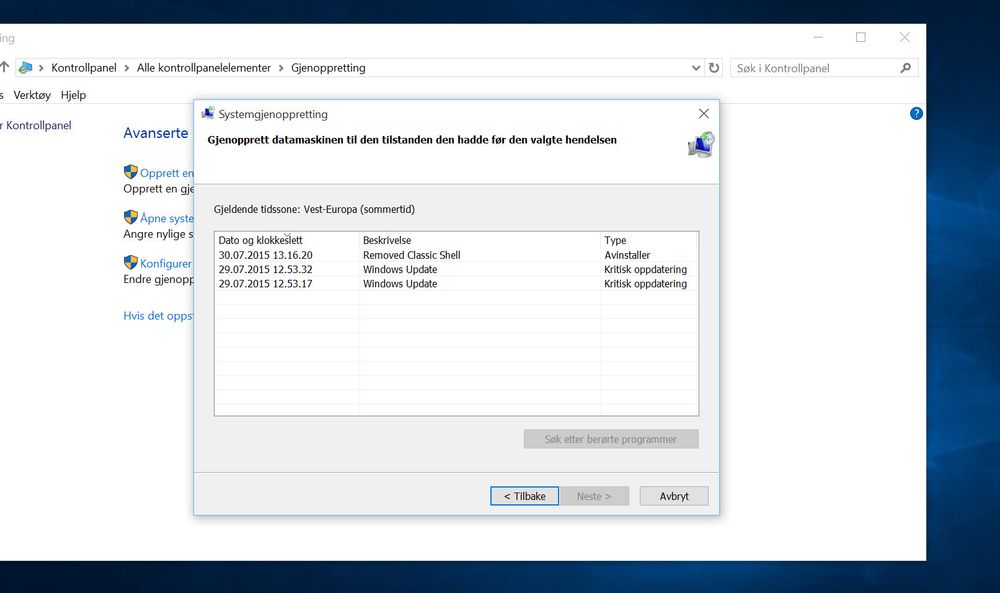Viewport: 1000px width, 593px height.
Task: Refresh the Control Panel address bar
Action: coord(714,68)
